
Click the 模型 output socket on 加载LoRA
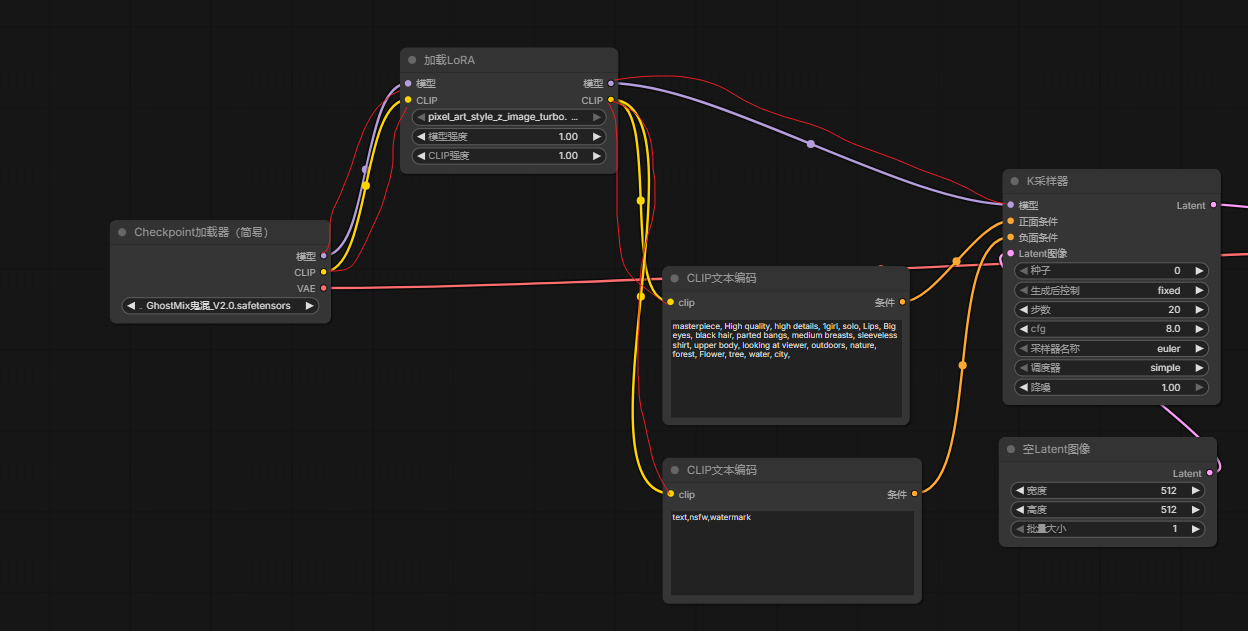(611, 84)
